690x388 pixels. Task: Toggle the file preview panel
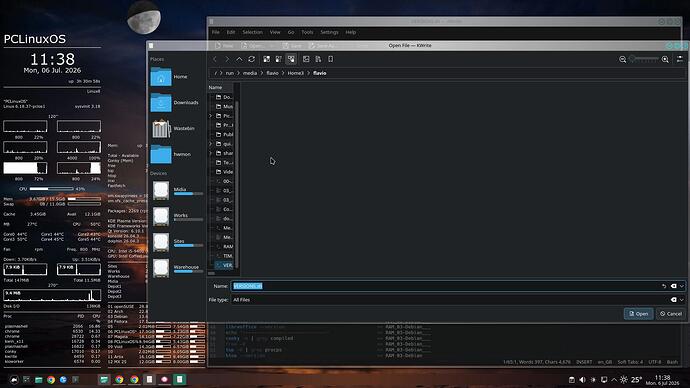[306, 59]
